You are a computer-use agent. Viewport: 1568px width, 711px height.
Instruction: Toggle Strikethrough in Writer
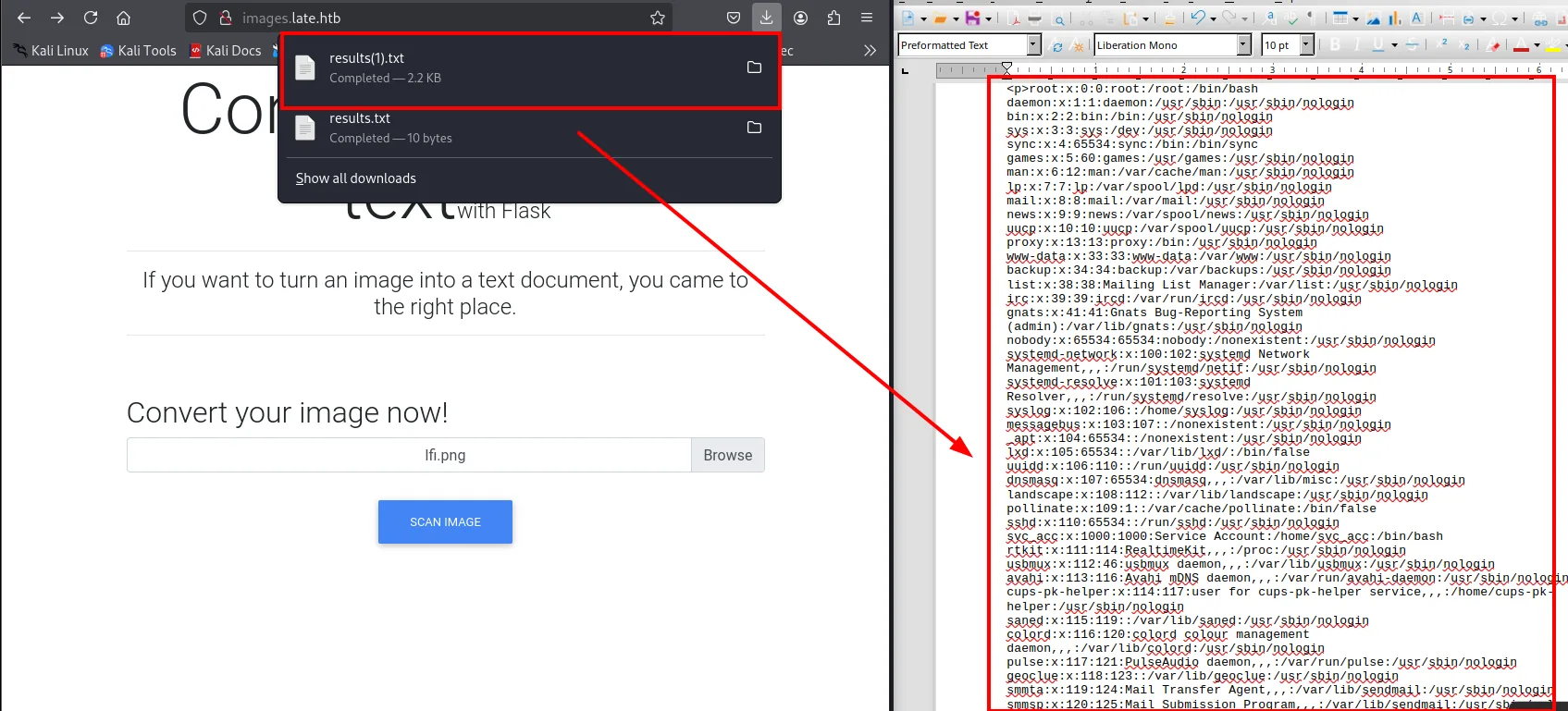pos(1413,45)
